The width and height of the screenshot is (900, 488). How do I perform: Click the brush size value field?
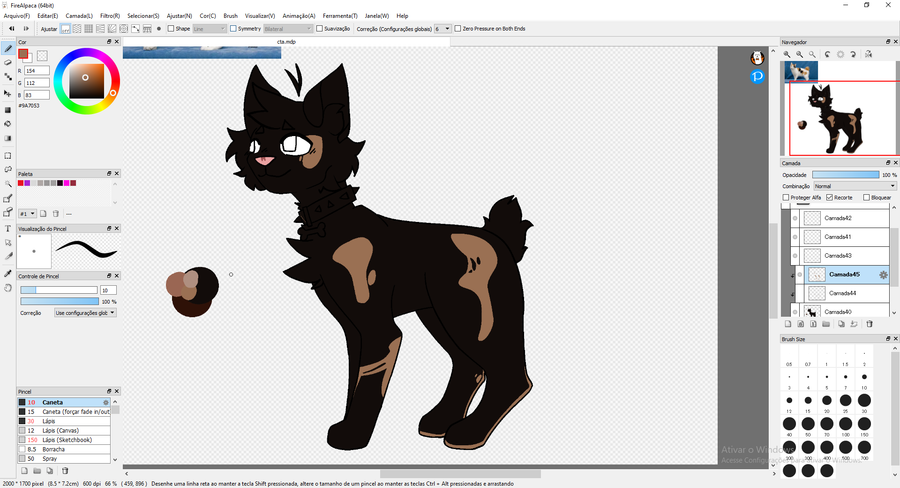coord(108,290)
